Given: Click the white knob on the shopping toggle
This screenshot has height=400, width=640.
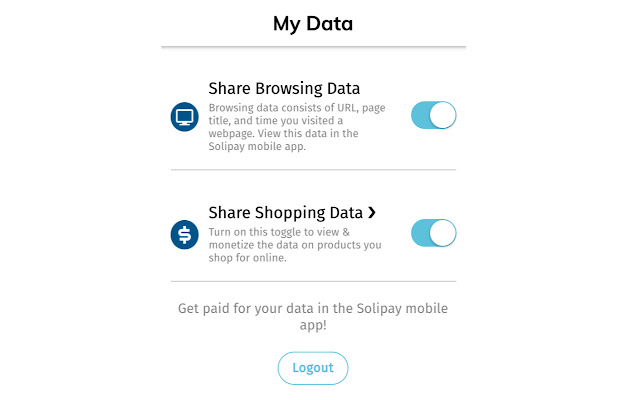Looking at the screenshot, I should 443,233.
